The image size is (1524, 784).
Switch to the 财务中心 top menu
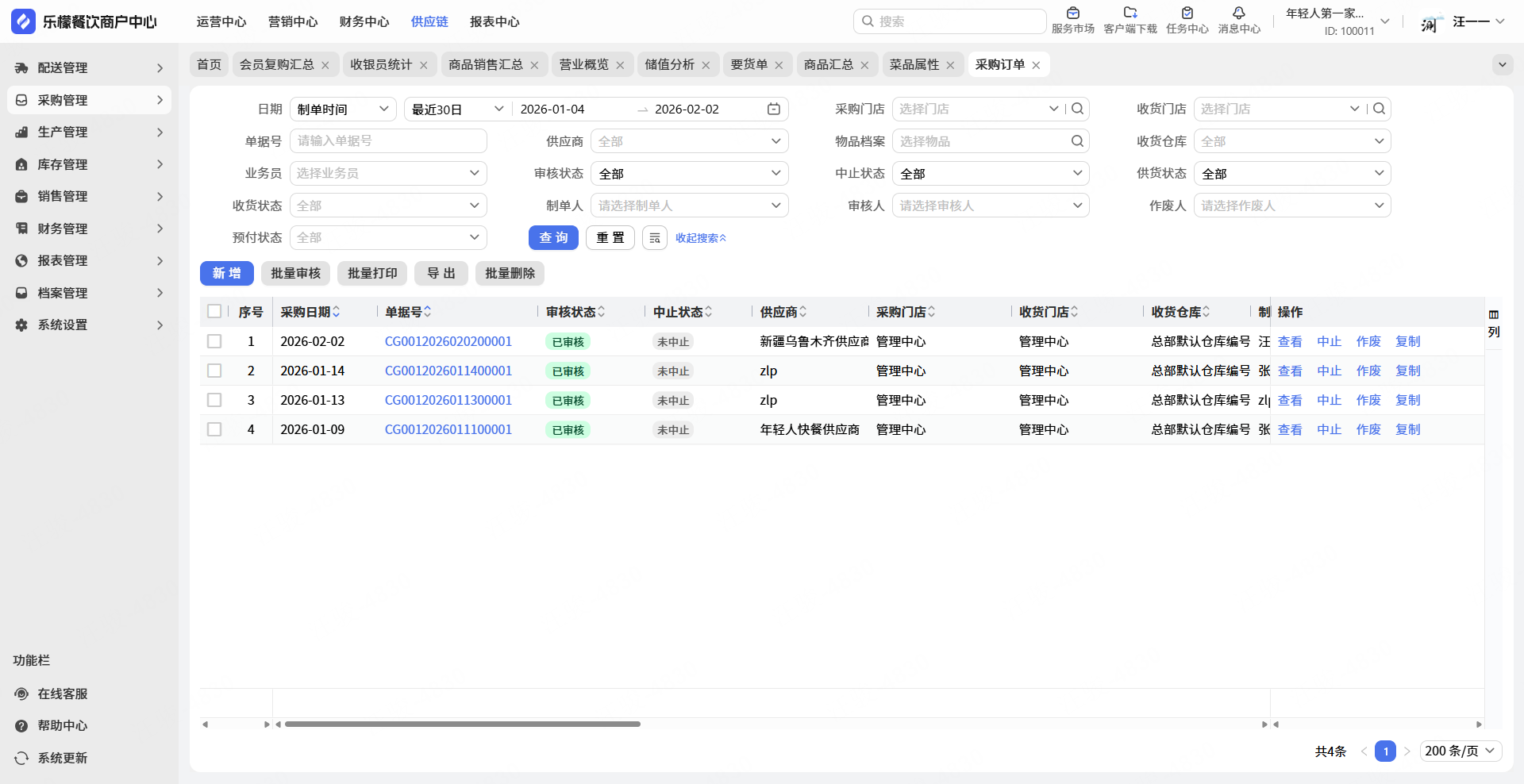click(364, 22)
